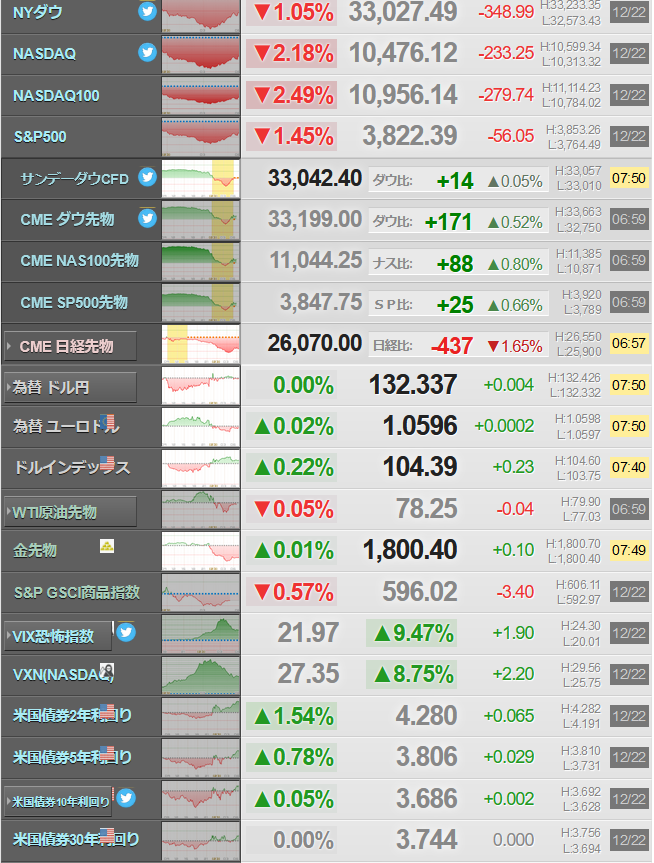
Task: Click Twitter icon next to CME ダウ先物
Action: (x=147, y=219)
